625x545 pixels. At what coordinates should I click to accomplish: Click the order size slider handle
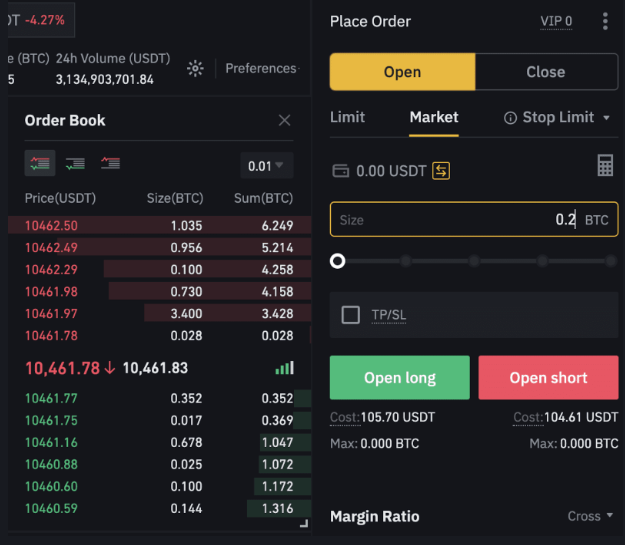338,261
